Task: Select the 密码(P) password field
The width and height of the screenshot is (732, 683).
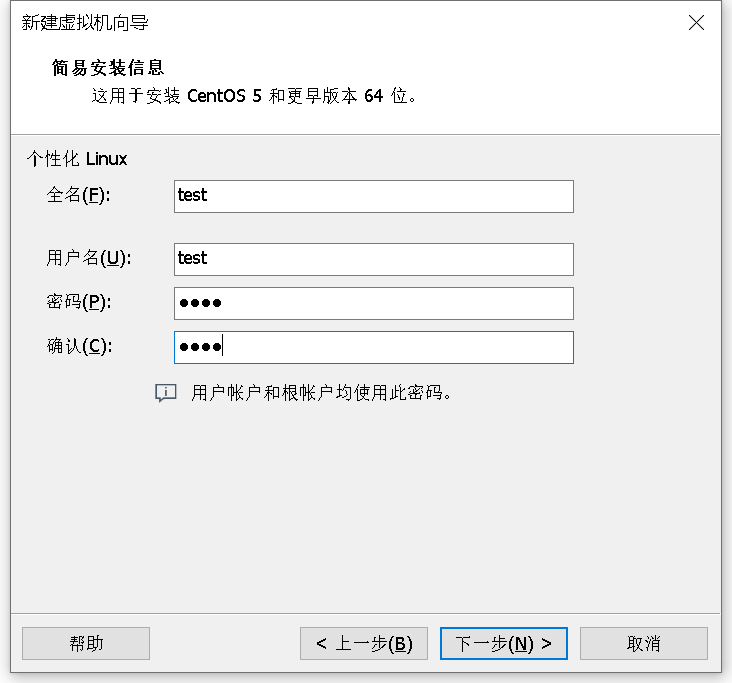Action: coord(373,303)
